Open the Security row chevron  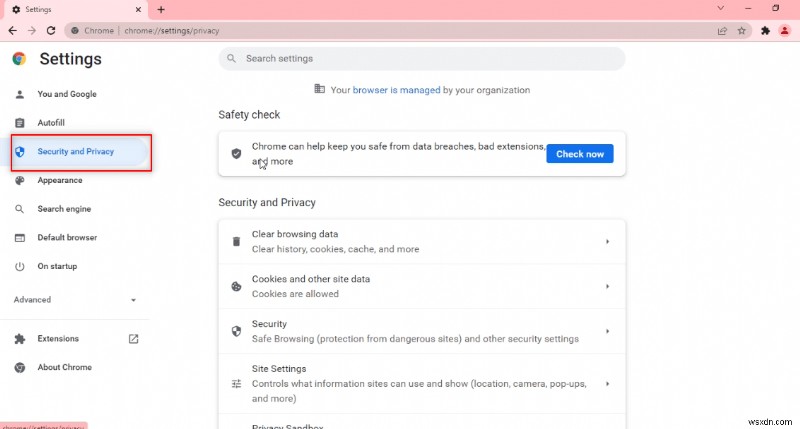coord(607,331)
